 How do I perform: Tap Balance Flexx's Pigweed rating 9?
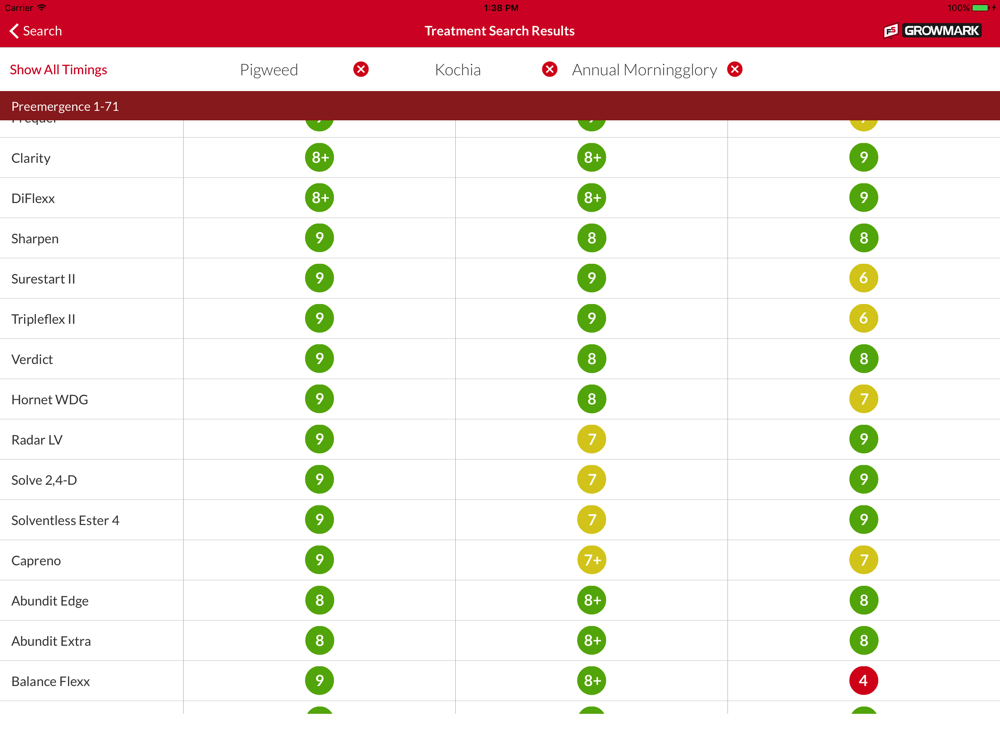(x=320, y=680)
